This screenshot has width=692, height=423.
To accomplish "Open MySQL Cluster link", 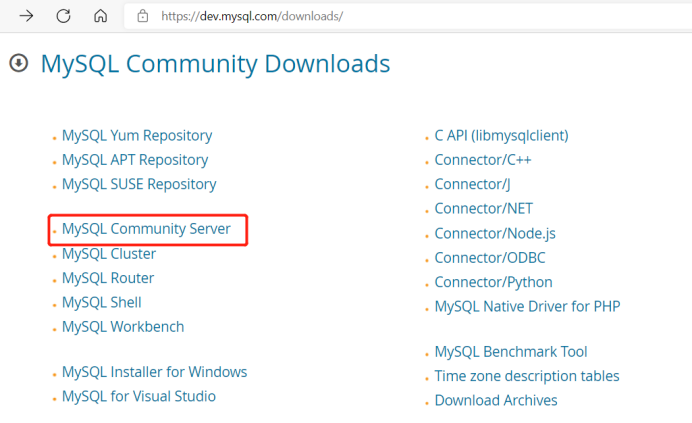I will [109, 254].
